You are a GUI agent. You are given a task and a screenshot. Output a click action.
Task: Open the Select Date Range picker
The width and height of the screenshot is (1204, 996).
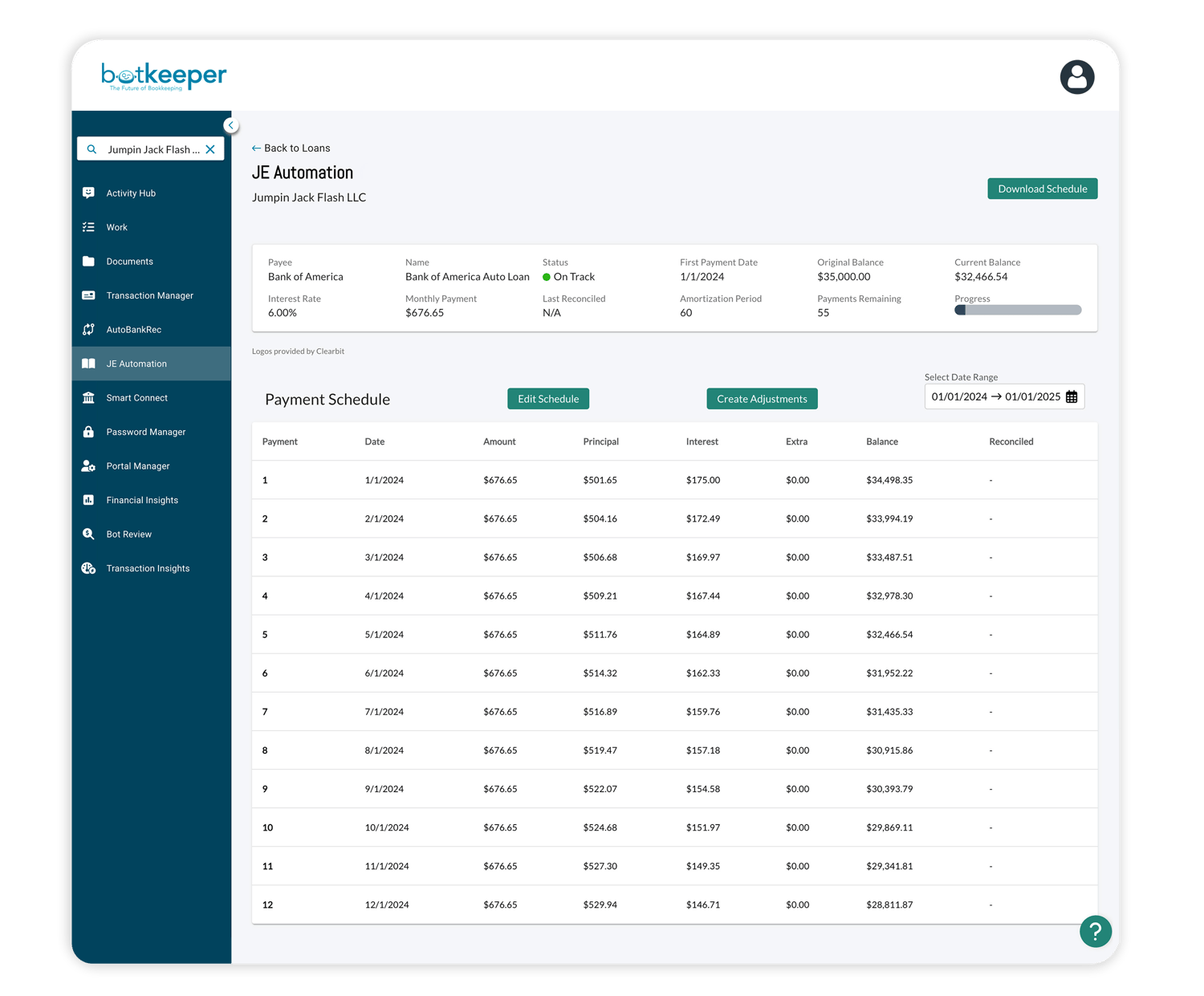point(999,396)
